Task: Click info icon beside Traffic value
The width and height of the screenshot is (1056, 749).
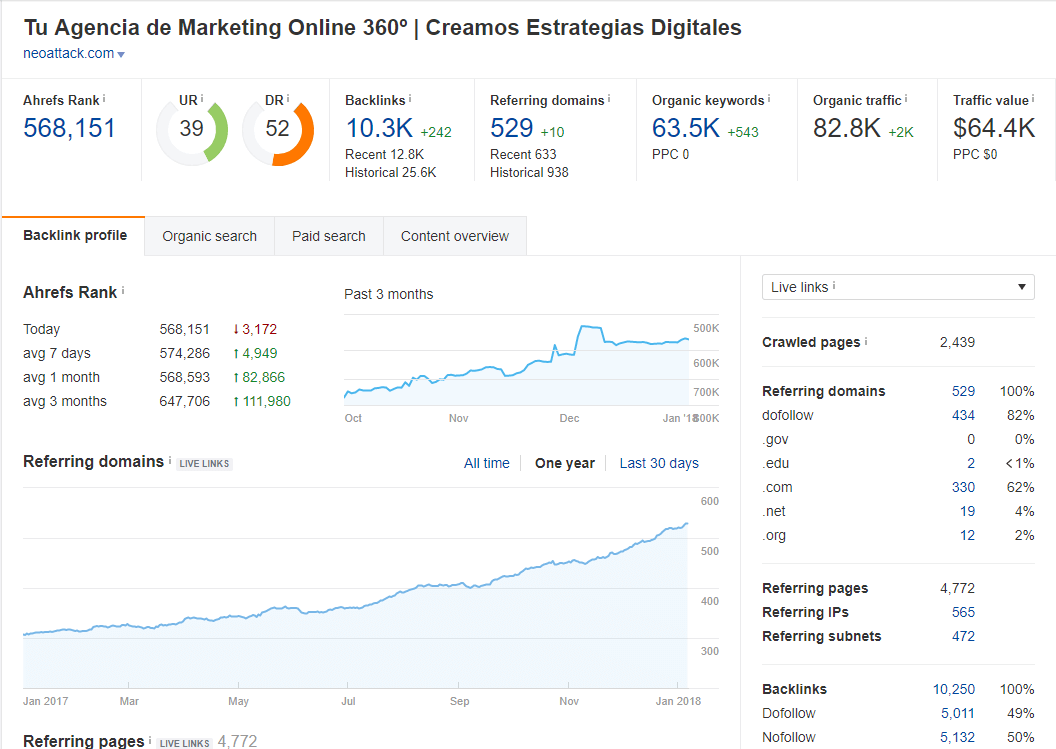Action: [1033, 99]
